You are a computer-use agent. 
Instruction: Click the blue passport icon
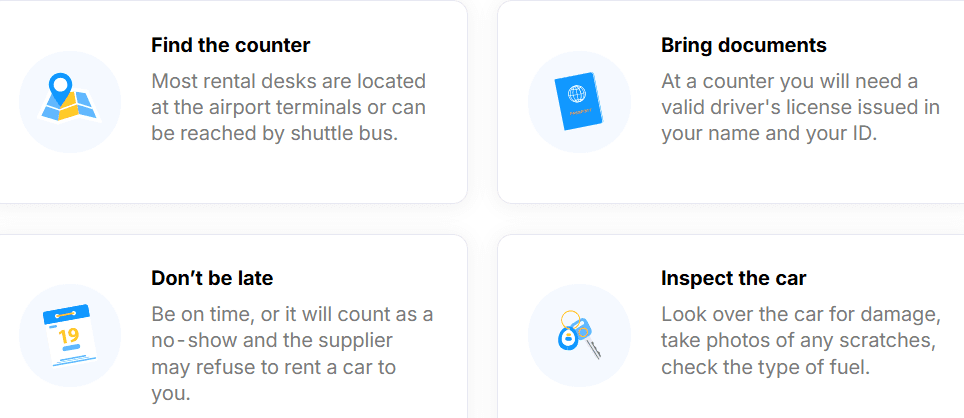(x=579, y=101)
